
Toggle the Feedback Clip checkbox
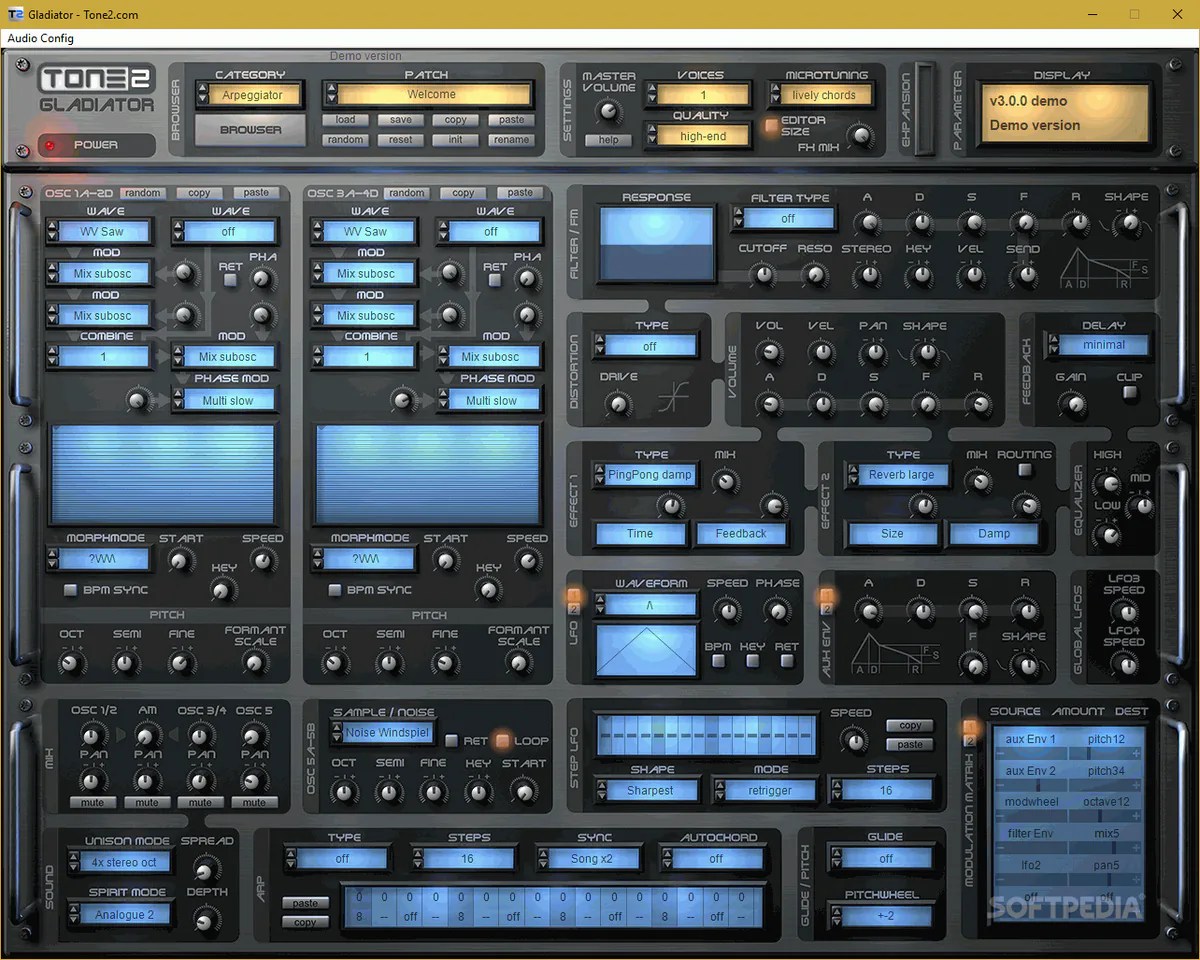(x=1130, y=393)
